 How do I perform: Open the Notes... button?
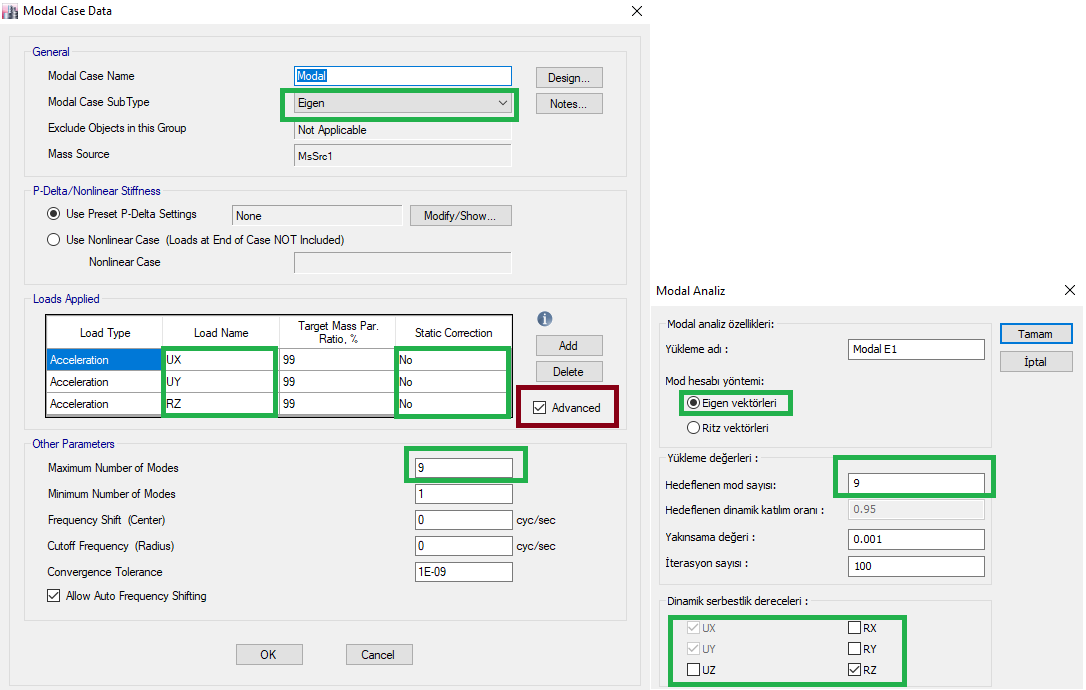[569, 104]
